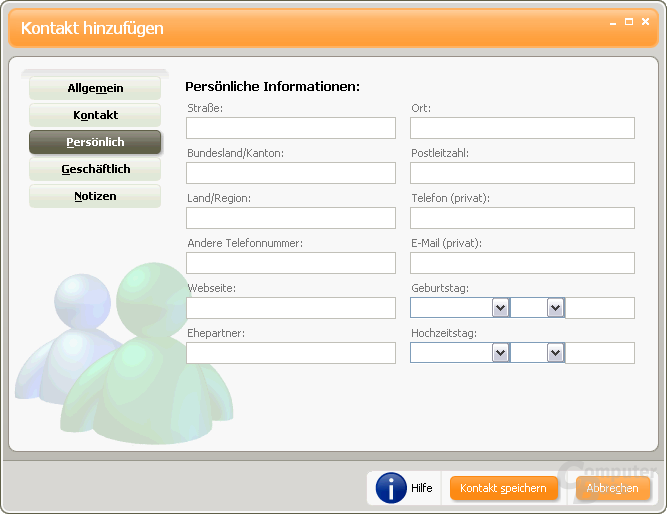Focus the Straße input field
667x514 pixels.
point(291,128)
